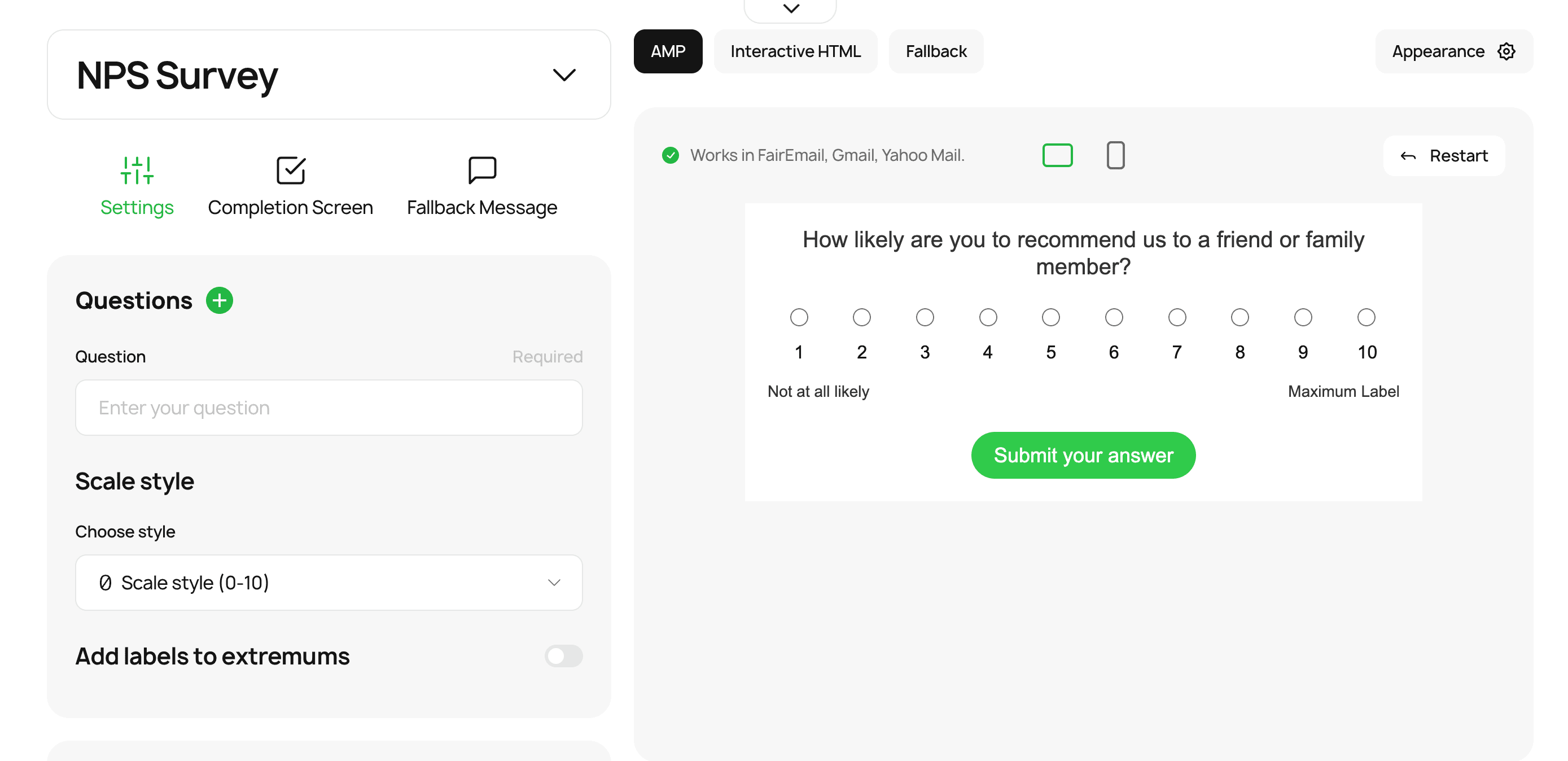
Task: Click the green checkmark status indicator
Action: [671, 155]
